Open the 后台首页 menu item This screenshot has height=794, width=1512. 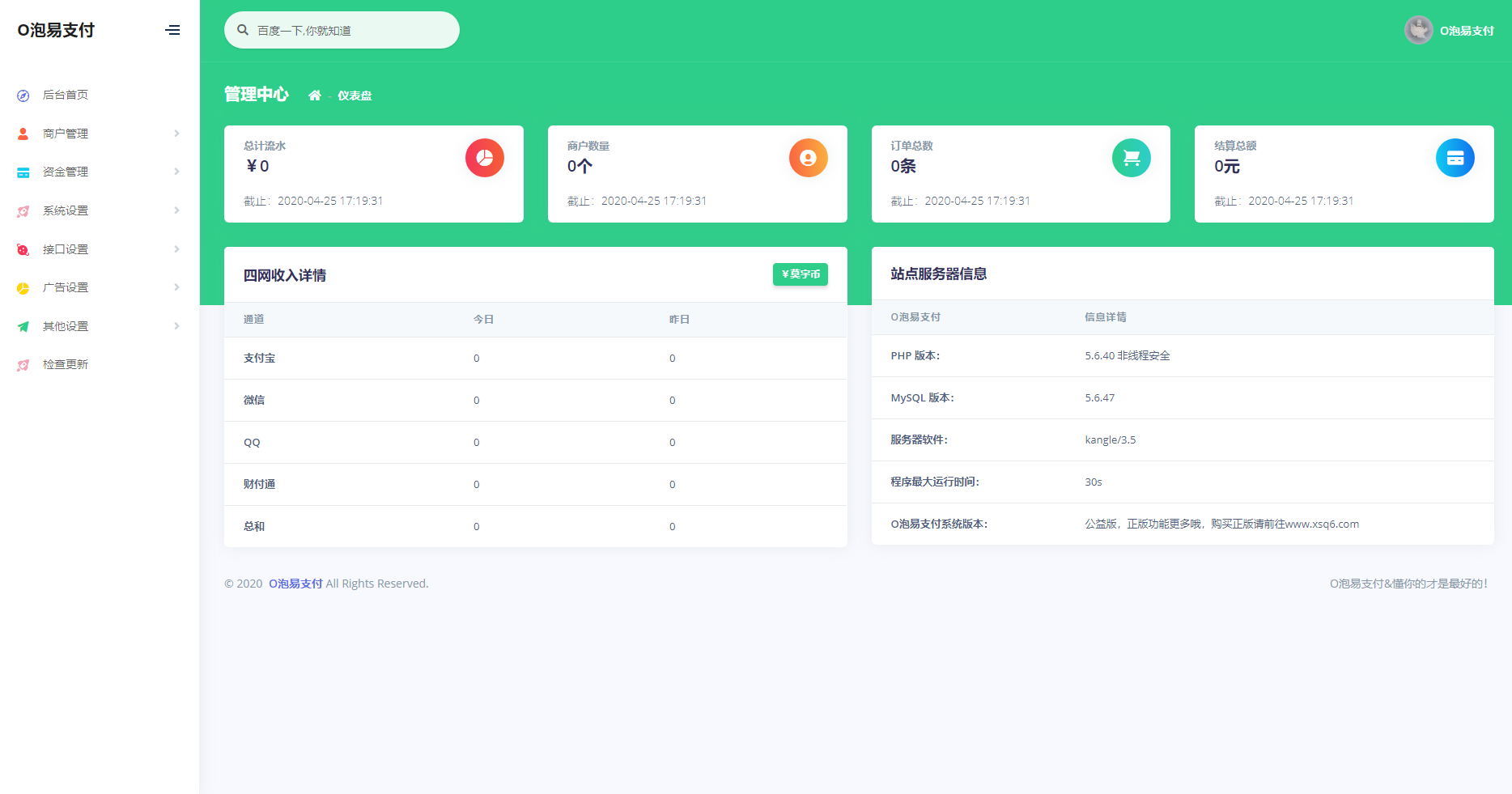pos(66,95)
